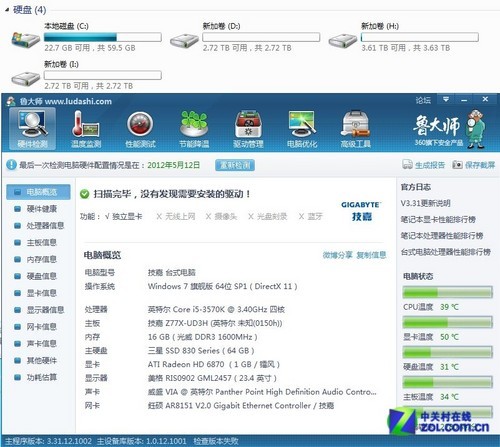The height and width of the screenshot is (447, 500).
Task: Click 主程序版本 3.31.12.1002 in status bar
Action: pos(49,441)
